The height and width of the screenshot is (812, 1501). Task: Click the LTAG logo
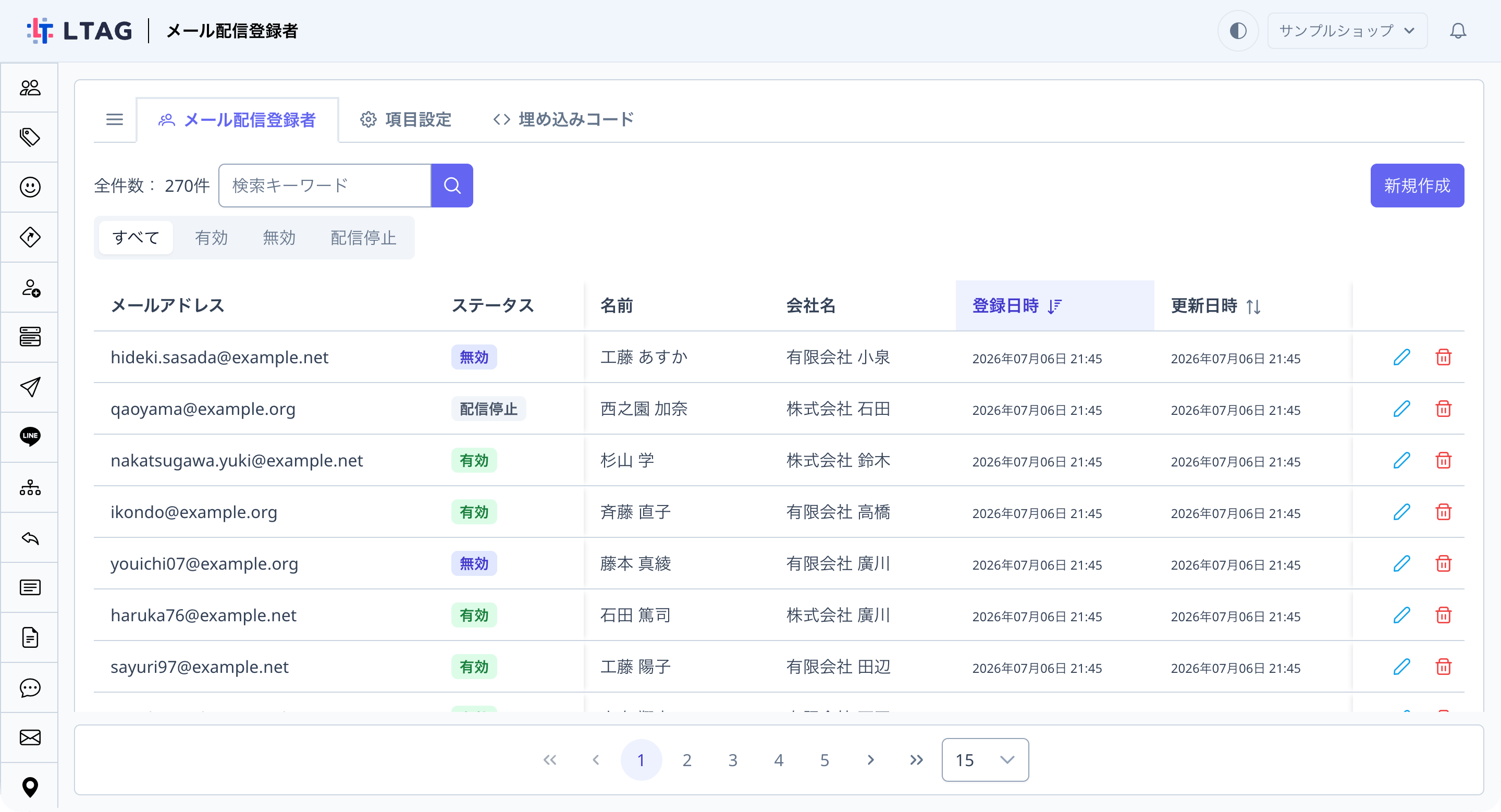[x=80, y=30]
